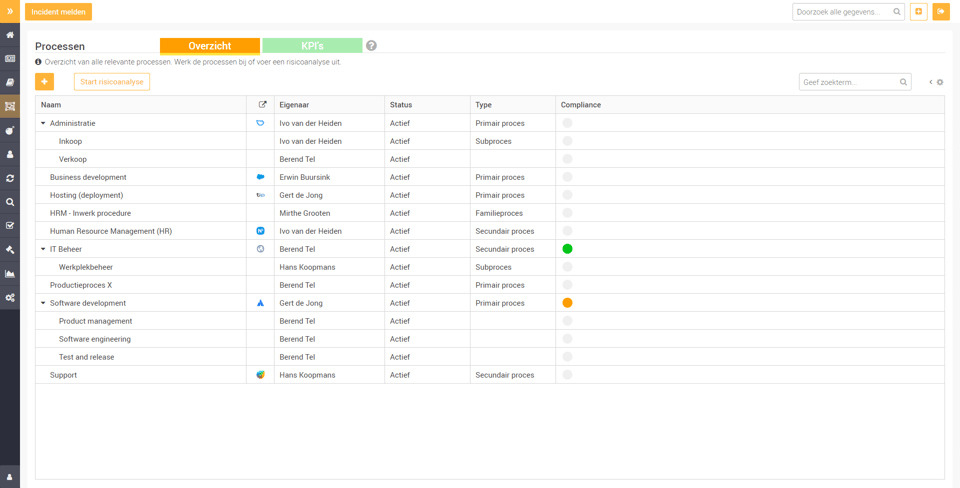Image resolution: width=960 pixels, height=488 pixels.
Task: Open the chart icon in the left sidebar
Action: click(x=10, y=274)
